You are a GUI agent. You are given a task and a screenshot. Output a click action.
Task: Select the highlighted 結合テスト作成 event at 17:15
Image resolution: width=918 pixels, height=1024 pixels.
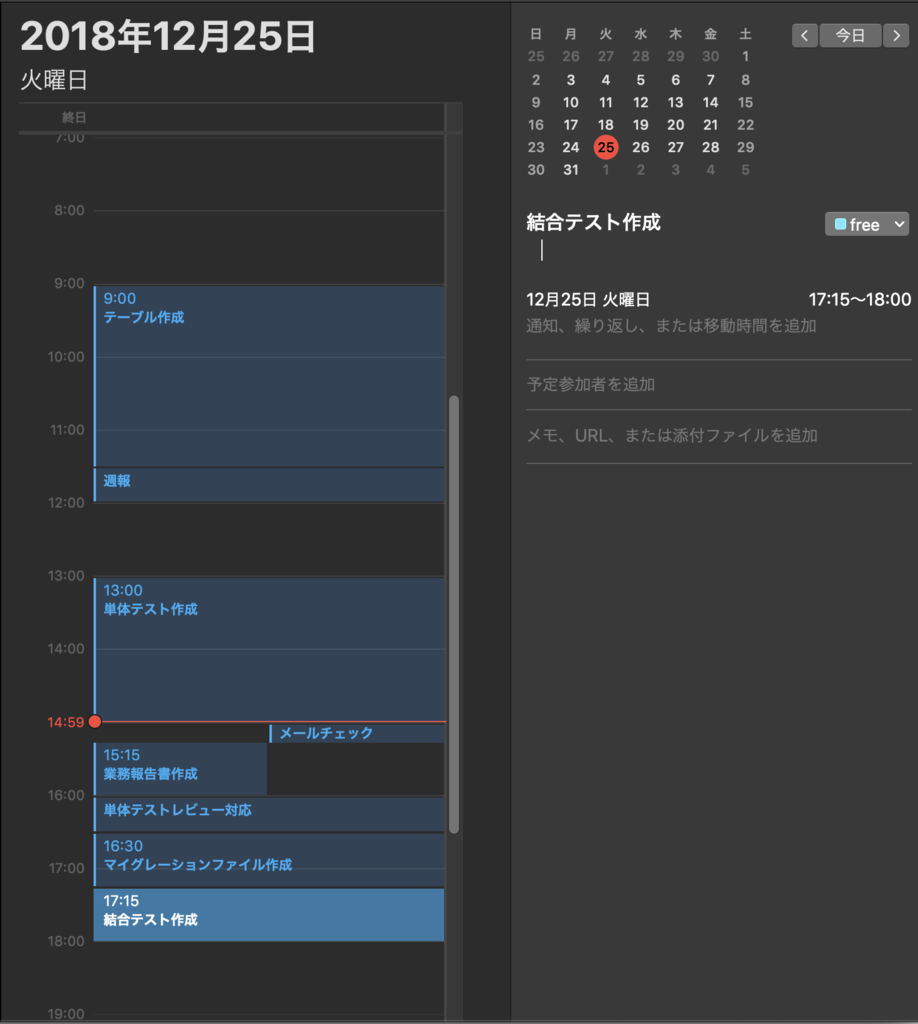pos(269,914)
